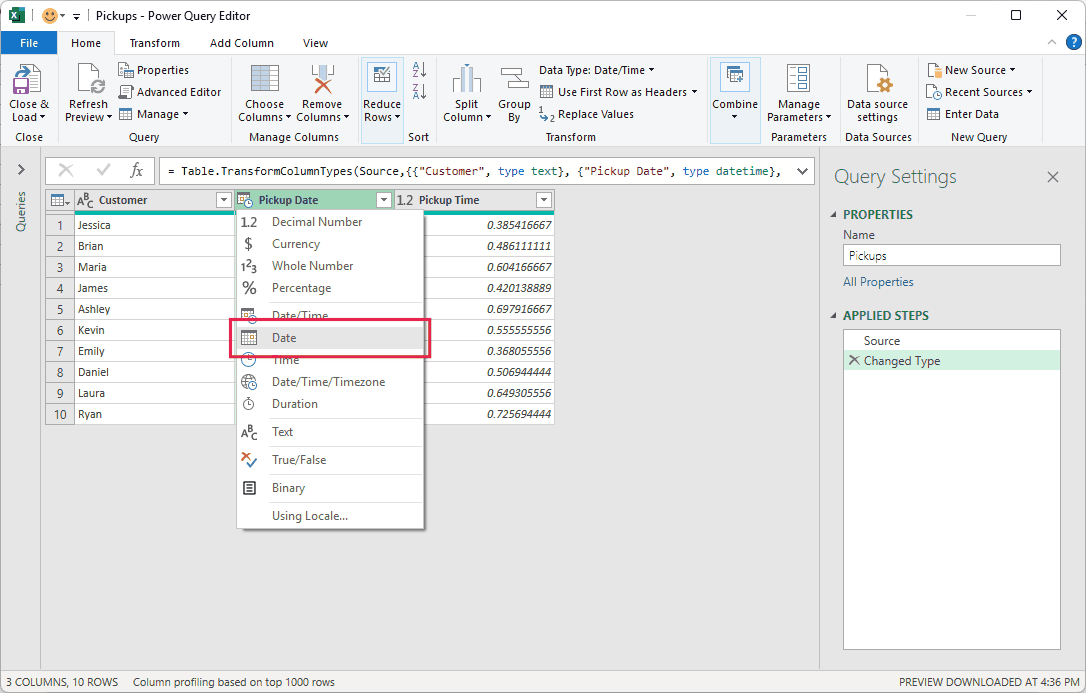Click the All Properties link
The height and width of the screenshot is (693, 1086).
[878, 282]
